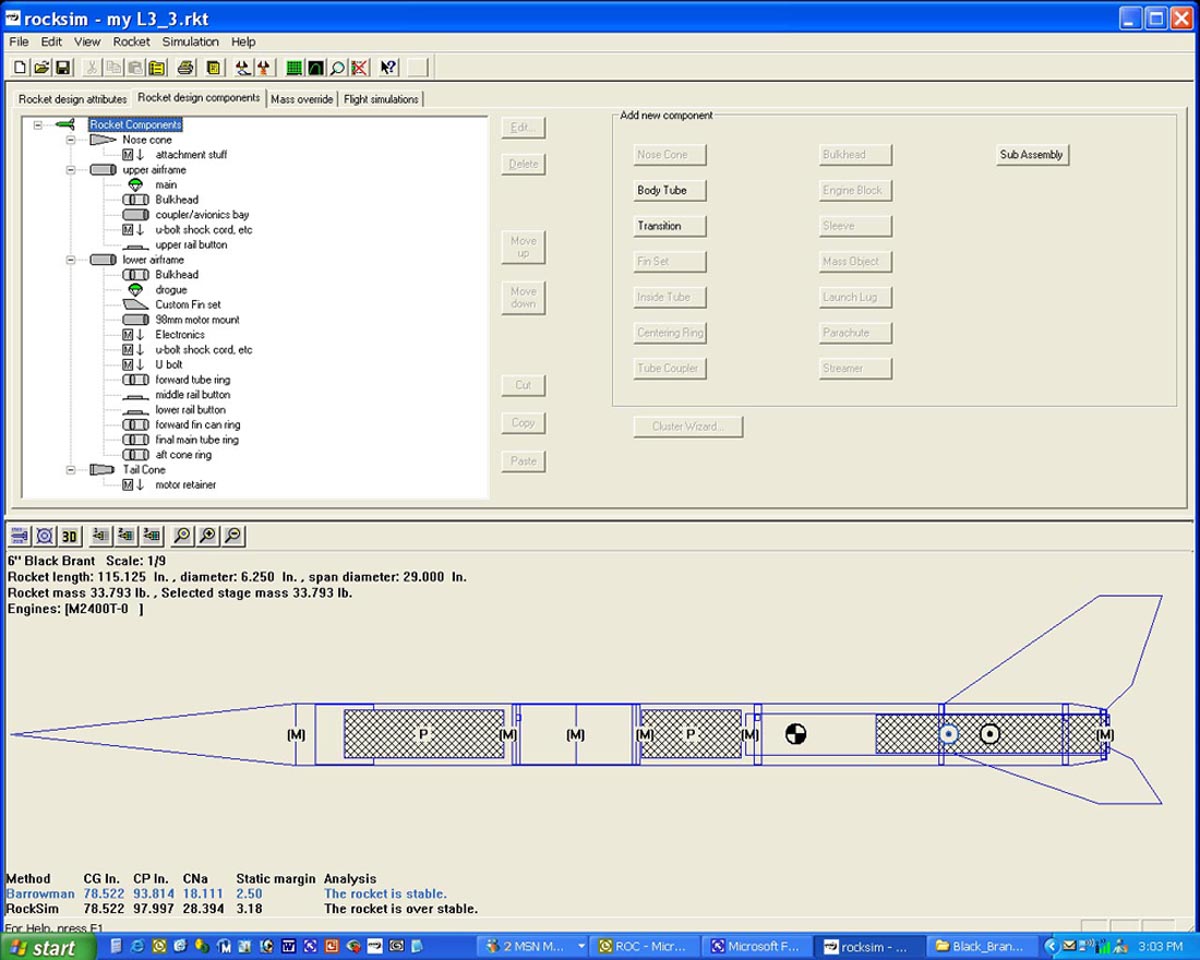Open the Mass override tab

[302, 99]
